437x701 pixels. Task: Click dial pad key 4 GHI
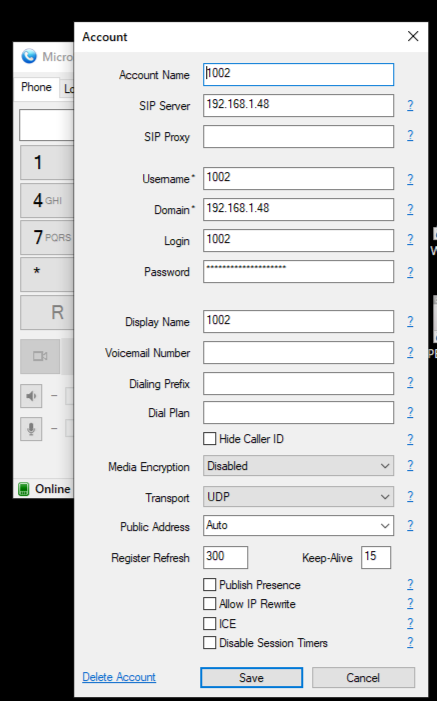47,200
